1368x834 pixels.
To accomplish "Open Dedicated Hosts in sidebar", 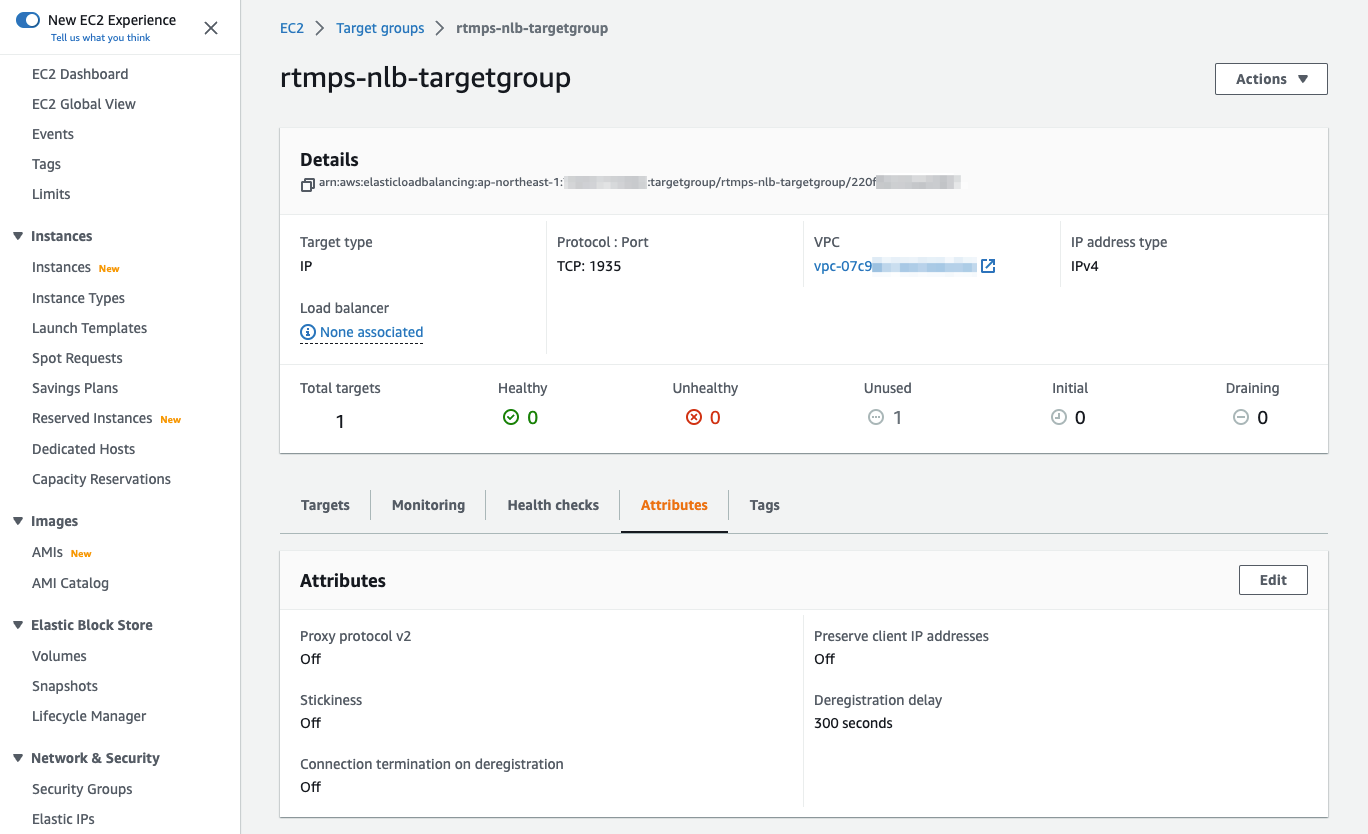I will pos(83,449).
